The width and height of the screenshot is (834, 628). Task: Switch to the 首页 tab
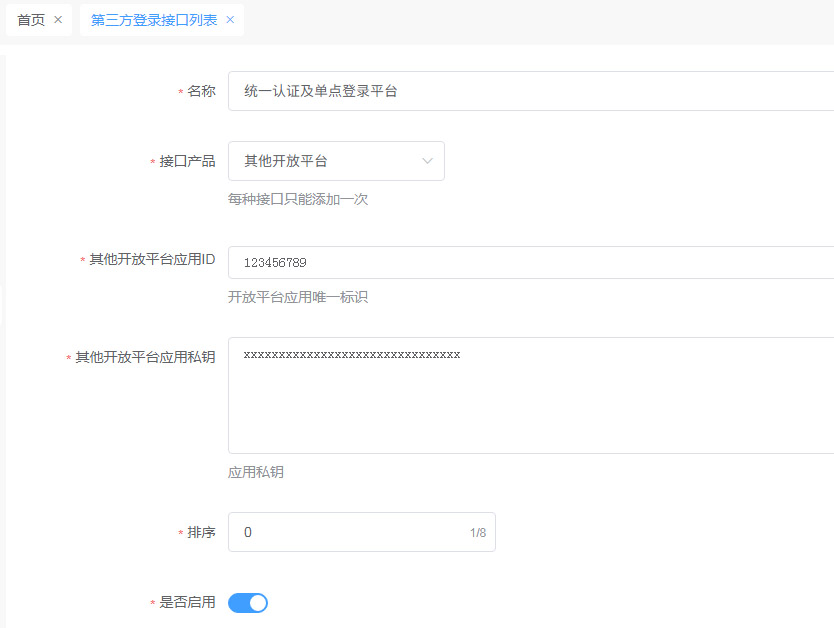pos(31,20)
